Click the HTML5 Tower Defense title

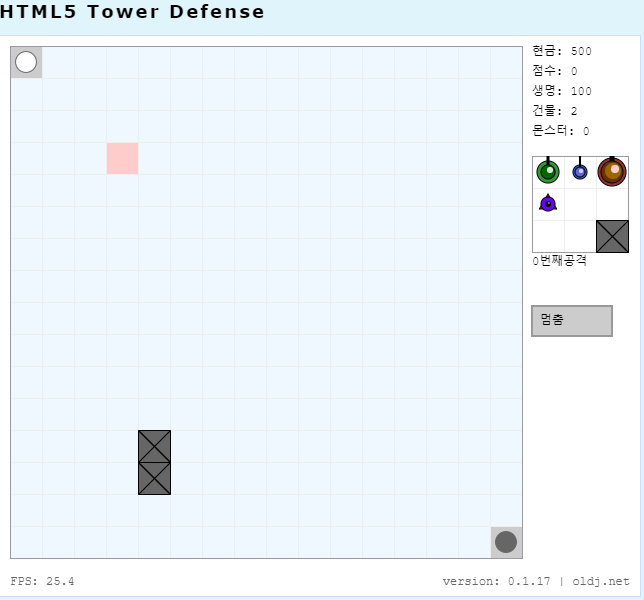[132, 11]
